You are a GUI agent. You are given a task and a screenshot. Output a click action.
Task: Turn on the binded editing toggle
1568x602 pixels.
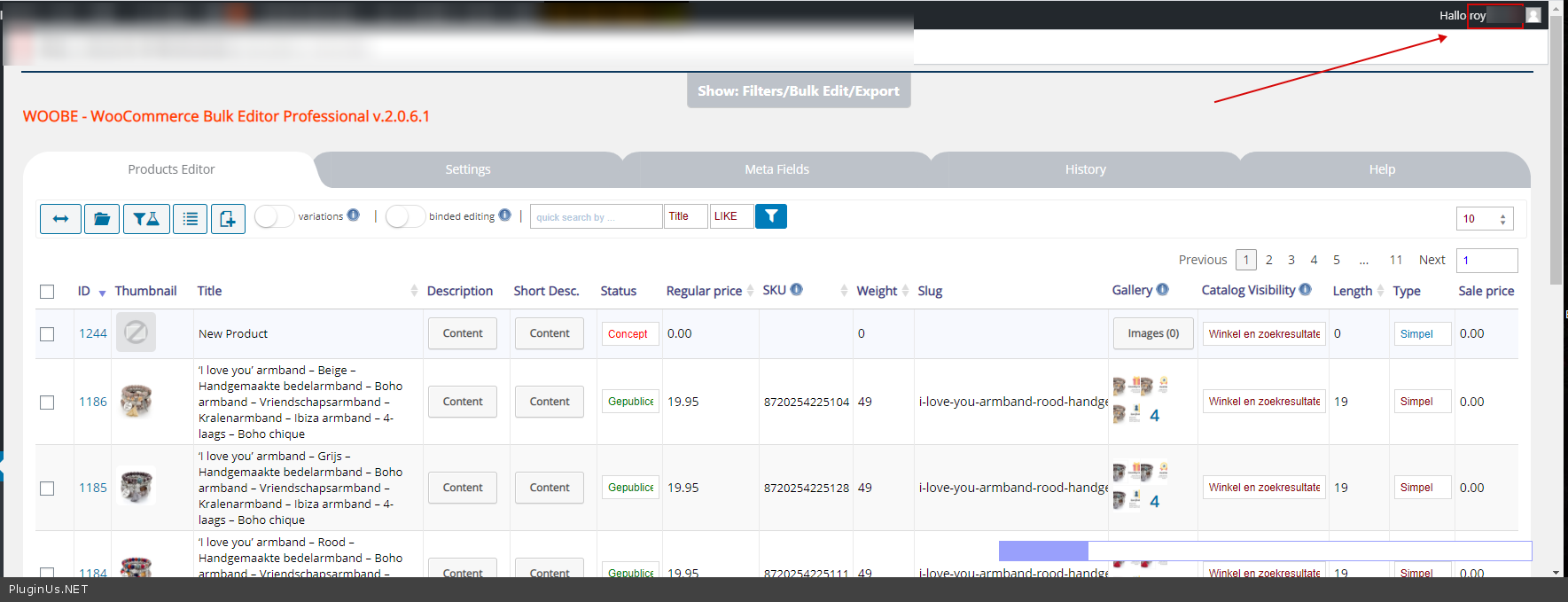pos(405,216)
